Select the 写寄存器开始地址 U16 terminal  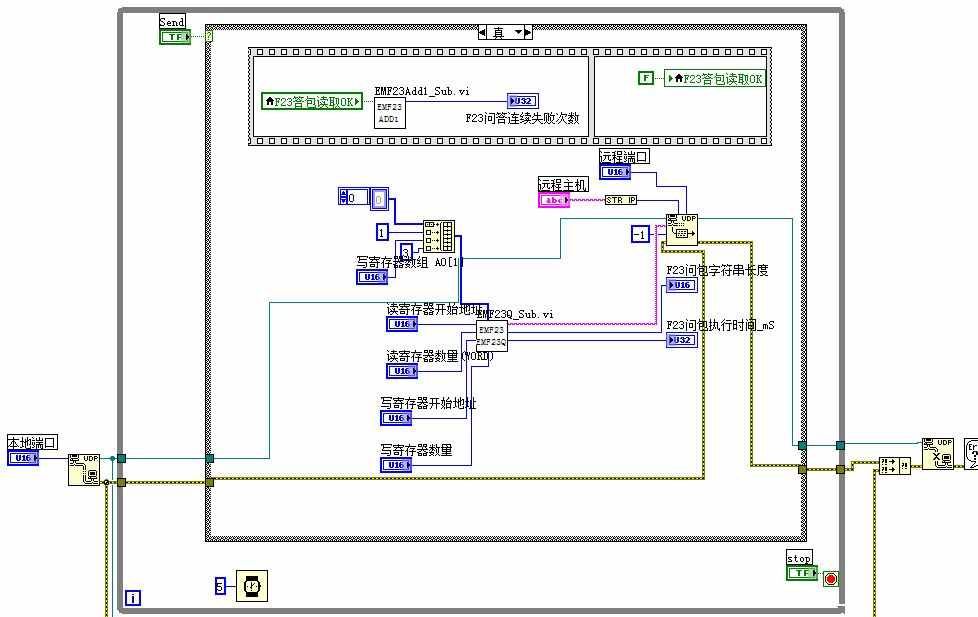point(396,418)
